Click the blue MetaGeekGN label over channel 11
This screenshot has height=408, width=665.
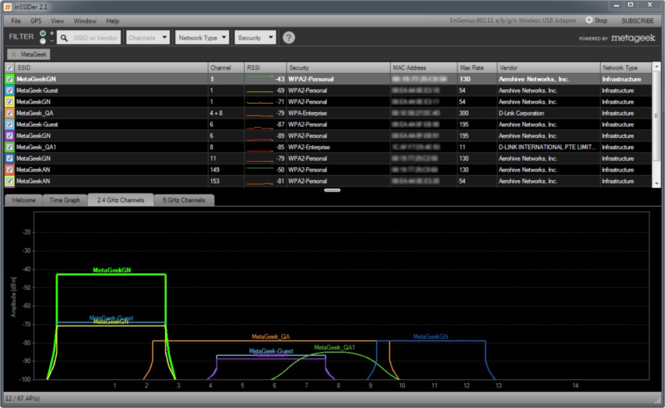[430, 337]
